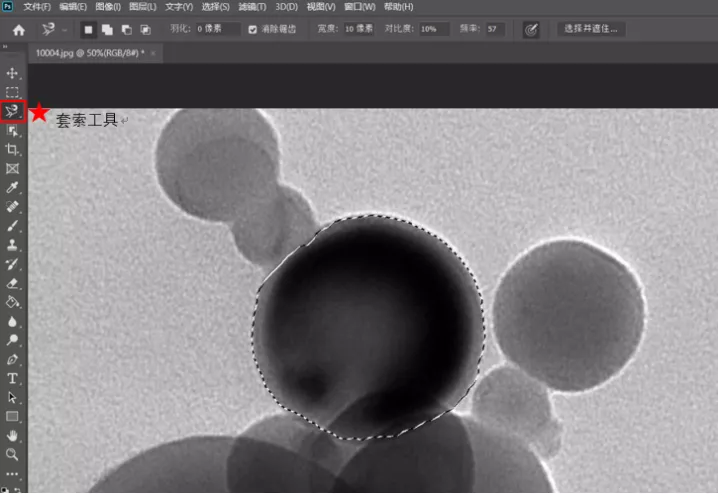Click the feather (羽化) value field

218,29
